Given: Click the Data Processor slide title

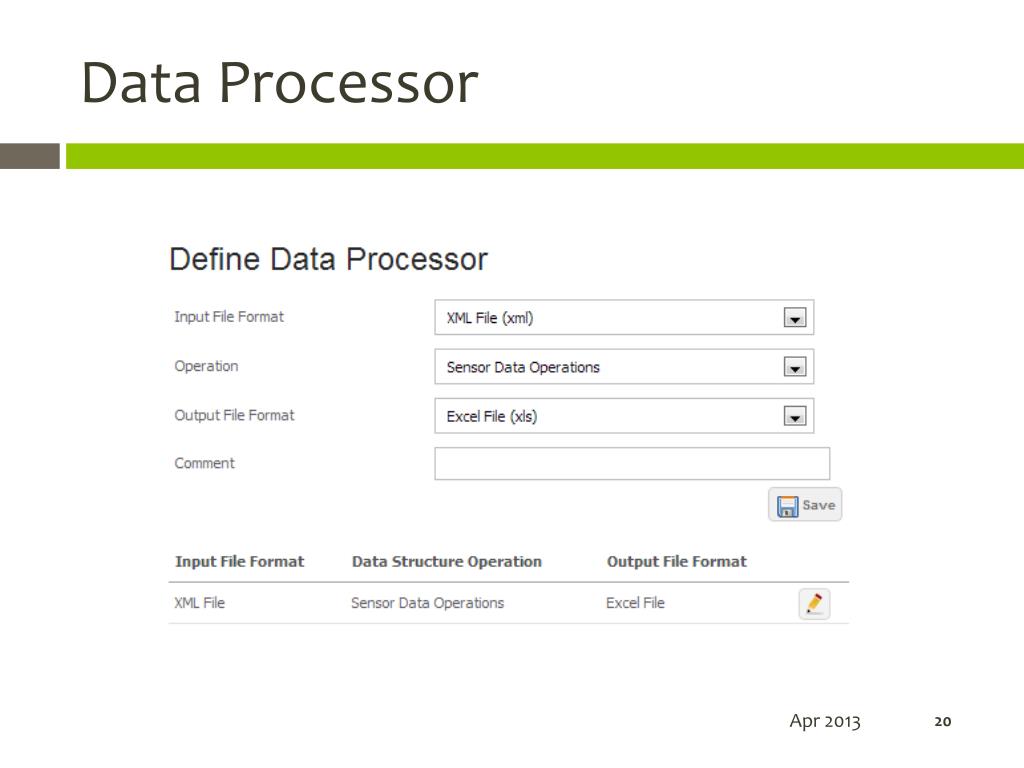Looking at the screenshot, I should (280, 83).
